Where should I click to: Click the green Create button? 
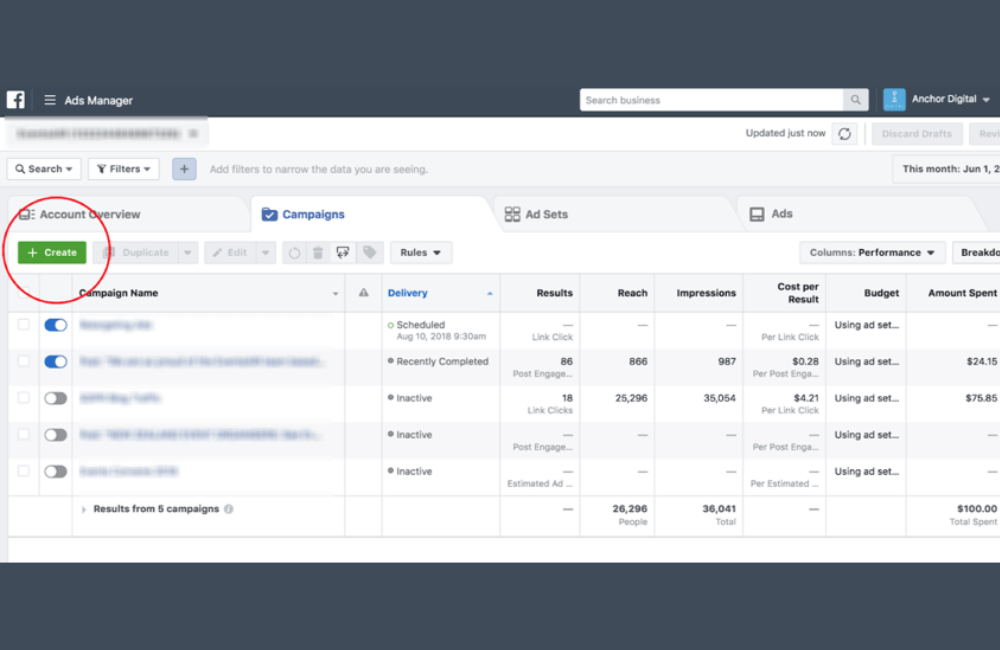pos(51,252)
